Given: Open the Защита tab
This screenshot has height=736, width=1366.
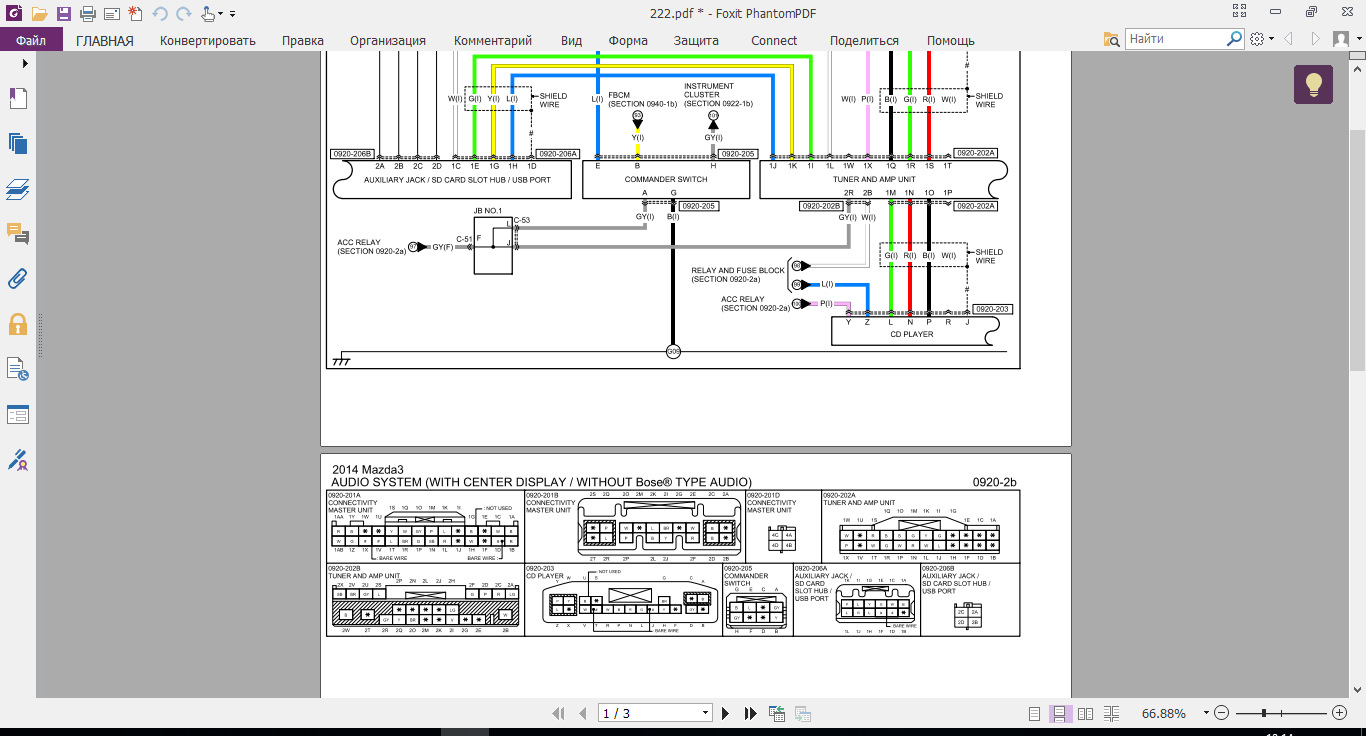Looking at the screenshot, I should (696, 40).
